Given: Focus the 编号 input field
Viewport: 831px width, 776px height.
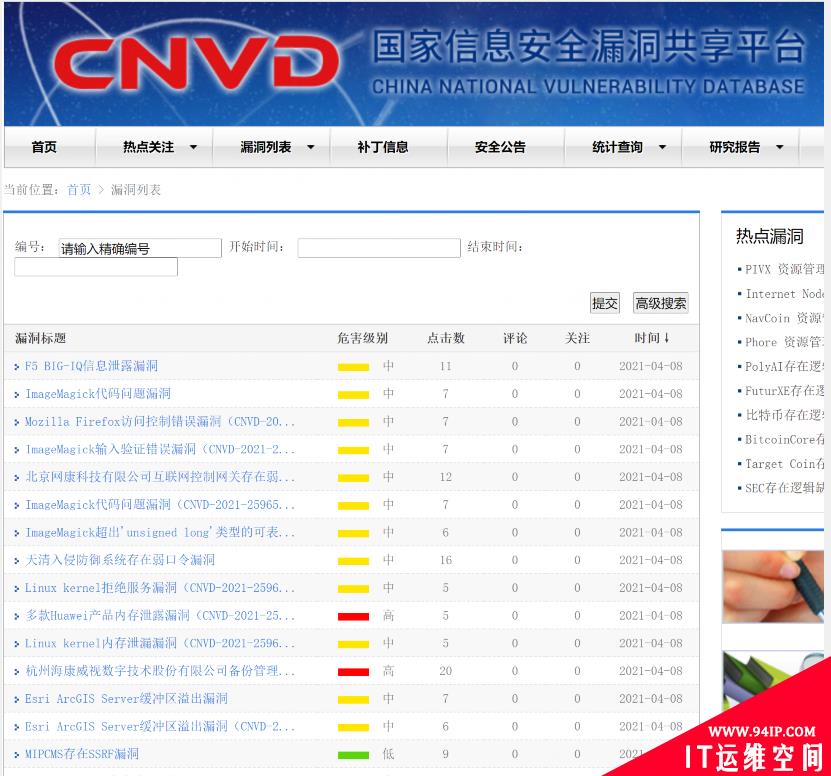Looking at the screenshot, I should click(x=139, y=248).
